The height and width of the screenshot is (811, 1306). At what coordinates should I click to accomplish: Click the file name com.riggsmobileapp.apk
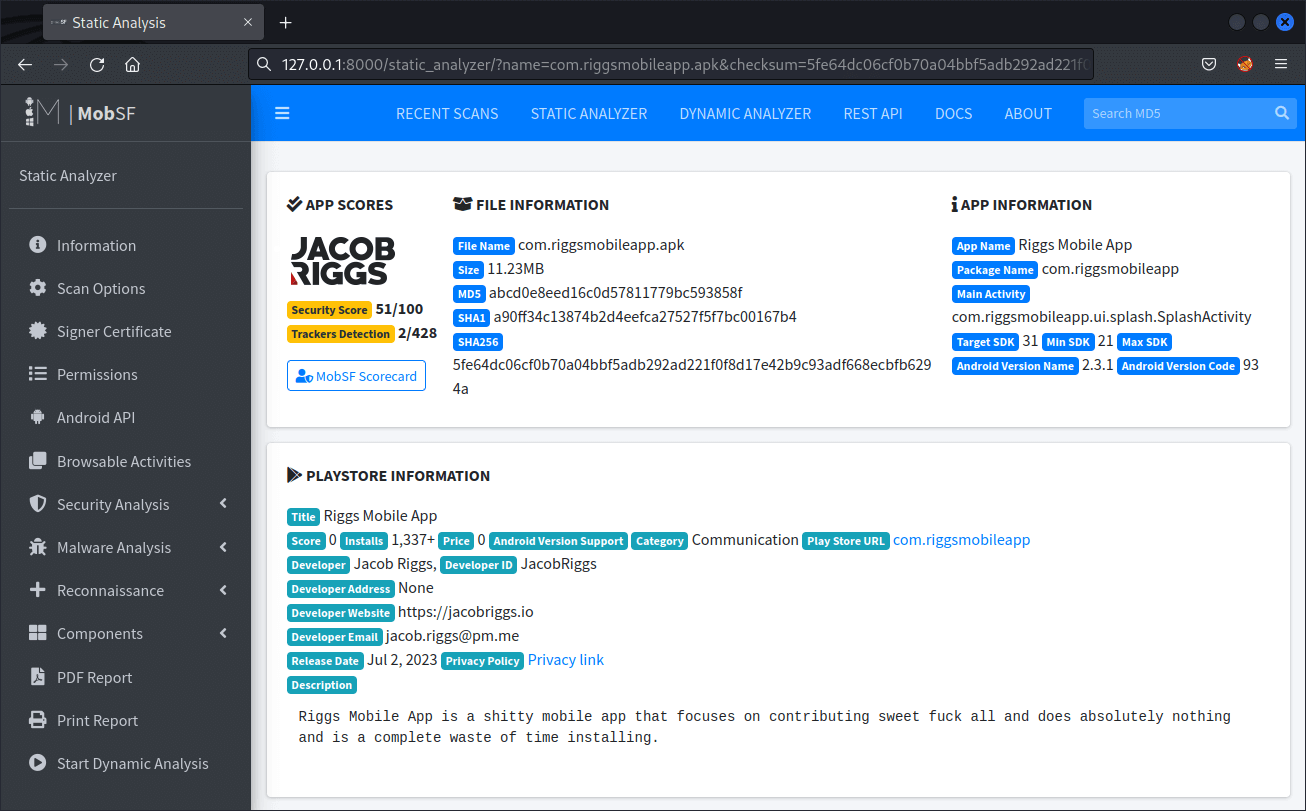click(x=601, y=245)
